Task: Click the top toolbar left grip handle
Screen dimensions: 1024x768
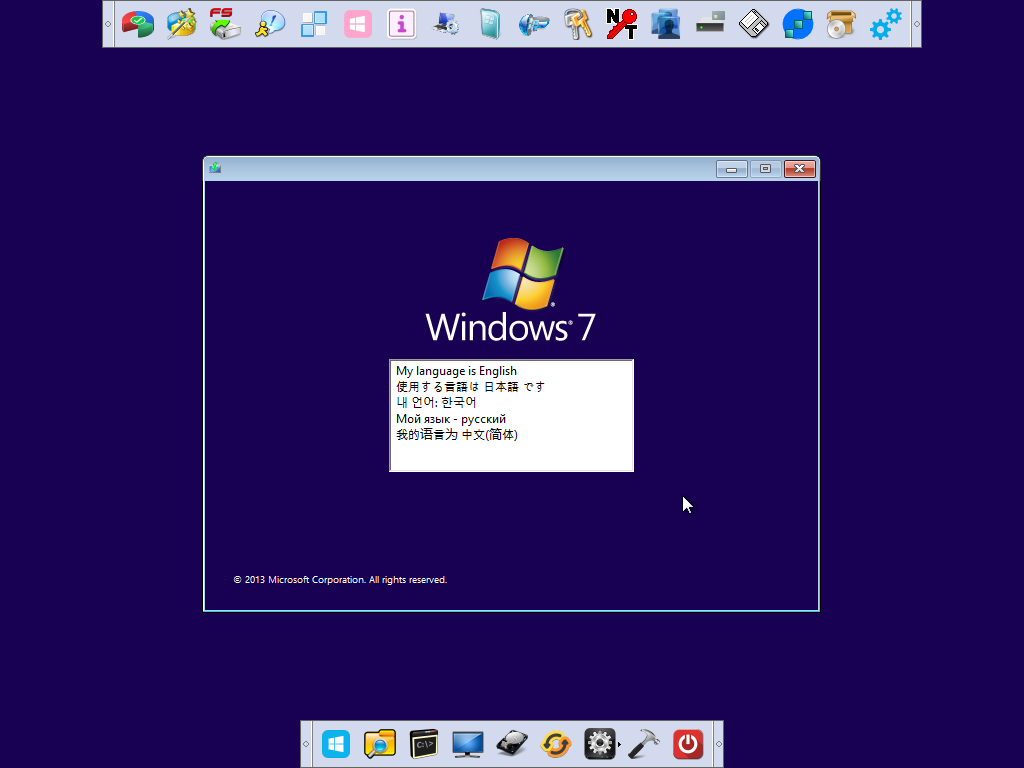Action: [108, 24]
